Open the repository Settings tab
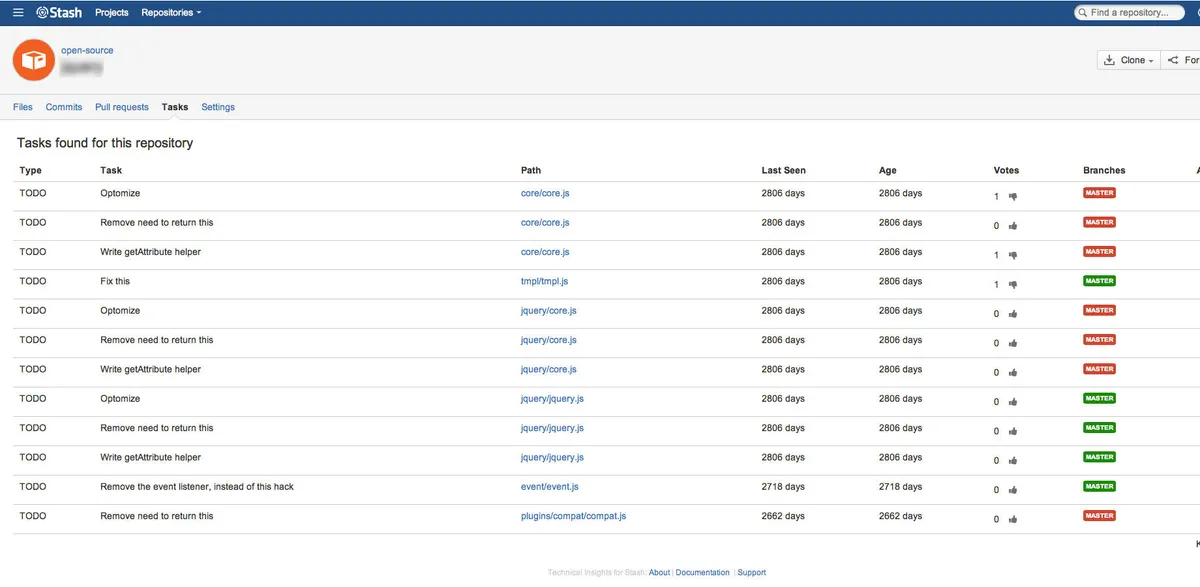 tap(218, 107)
